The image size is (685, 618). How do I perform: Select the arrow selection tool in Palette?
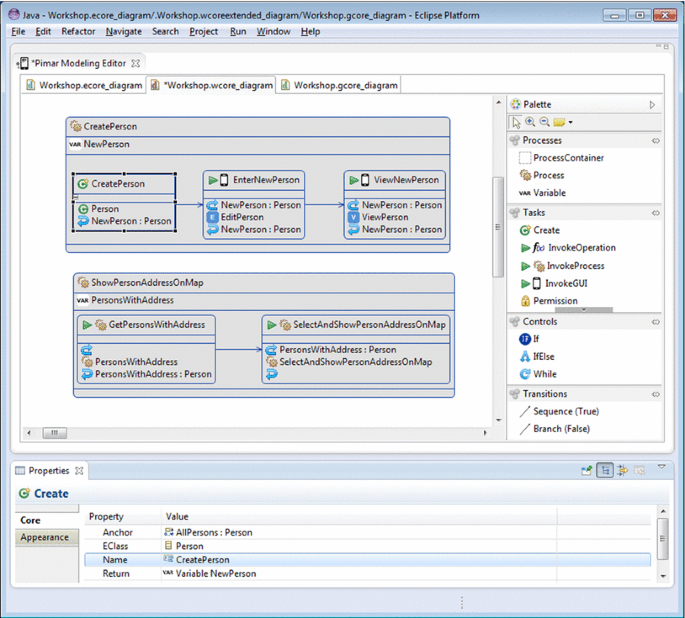tap(516, 123)
